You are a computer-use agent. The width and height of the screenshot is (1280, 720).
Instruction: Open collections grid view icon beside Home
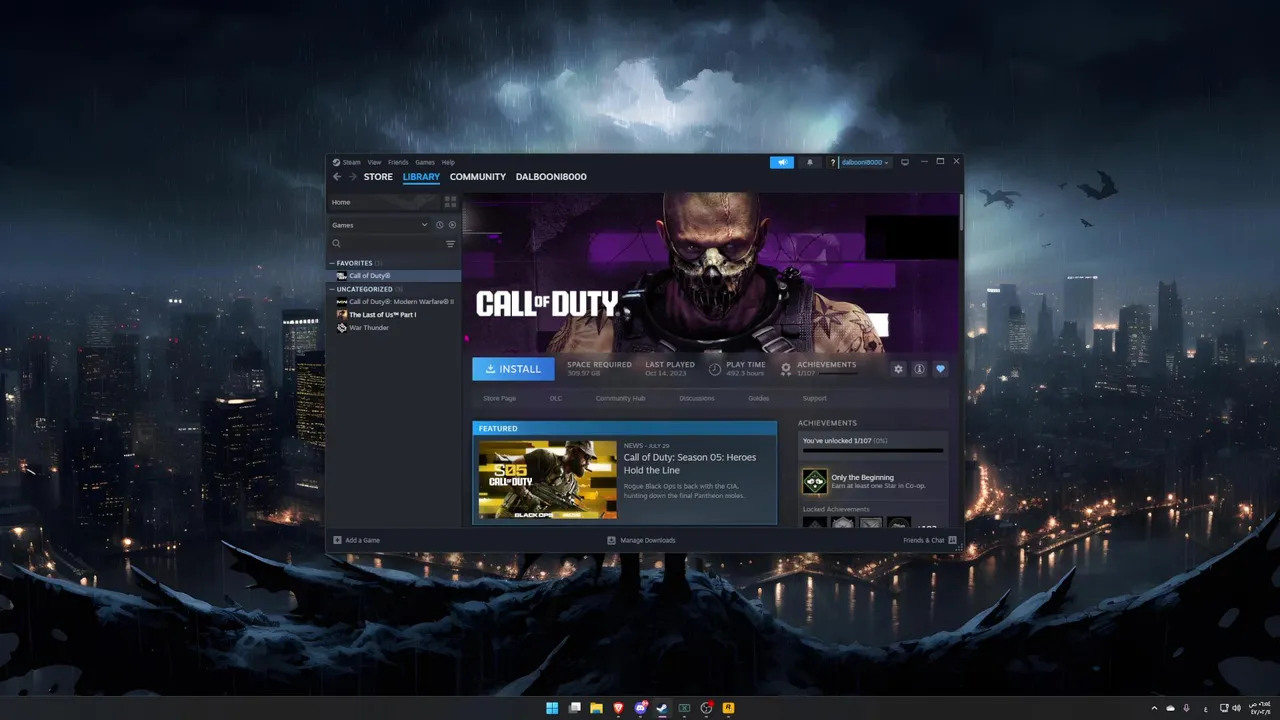tap(450, 202)
